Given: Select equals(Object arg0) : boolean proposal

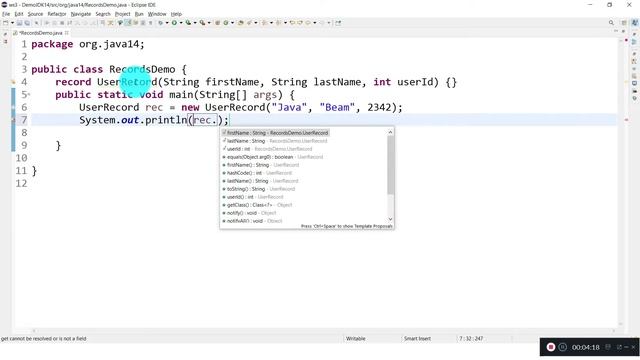Looking at the screenshot, I should click(x=273, y=157).
